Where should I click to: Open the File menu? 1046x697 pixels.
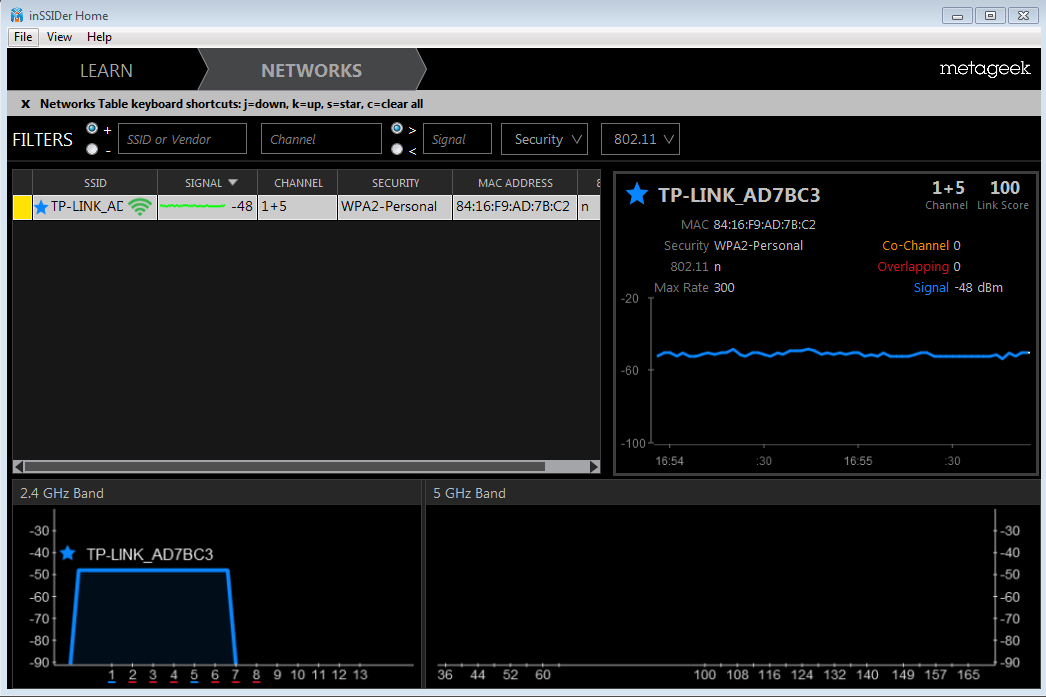[x=23, y=37]
